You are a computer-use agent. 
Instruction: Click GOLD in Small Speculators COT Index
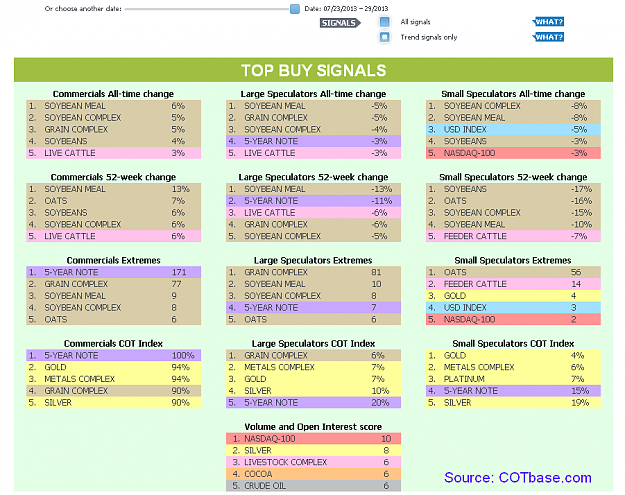pos(513,356)
